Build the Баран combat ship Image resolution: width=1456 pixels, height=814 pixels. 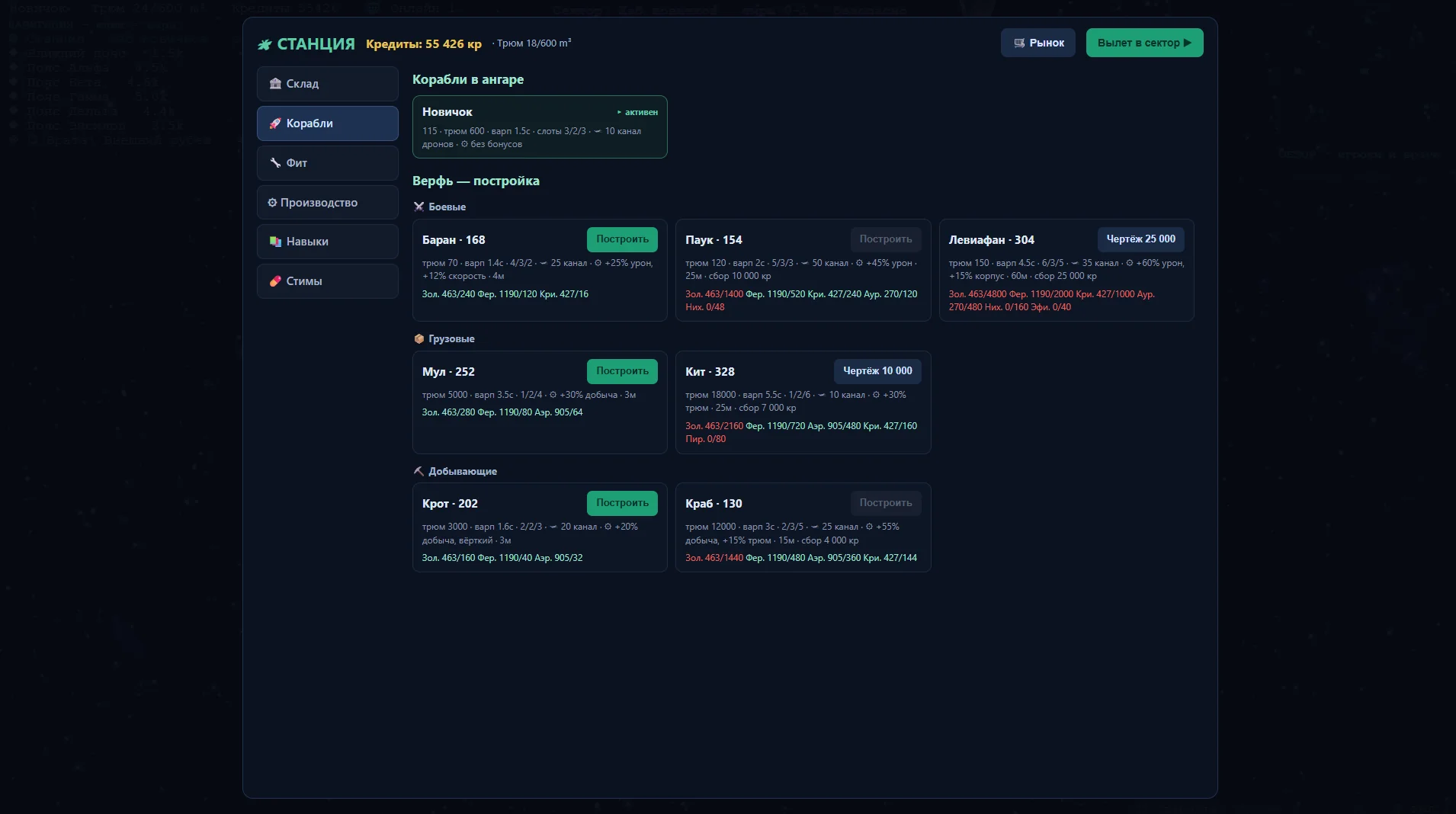coord(622,239)
